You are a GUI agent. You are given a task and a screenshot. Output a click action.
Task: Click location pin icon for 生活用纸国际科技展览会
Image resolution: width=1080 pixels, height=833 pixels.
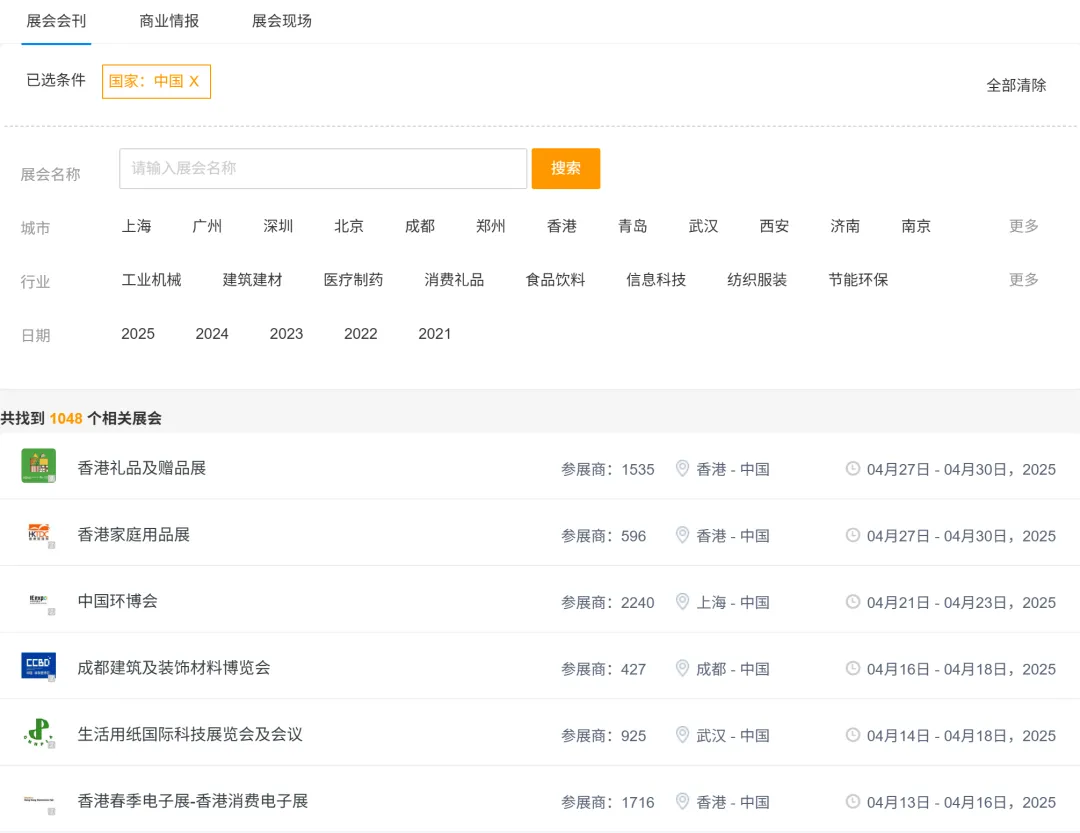click(683, 734)
